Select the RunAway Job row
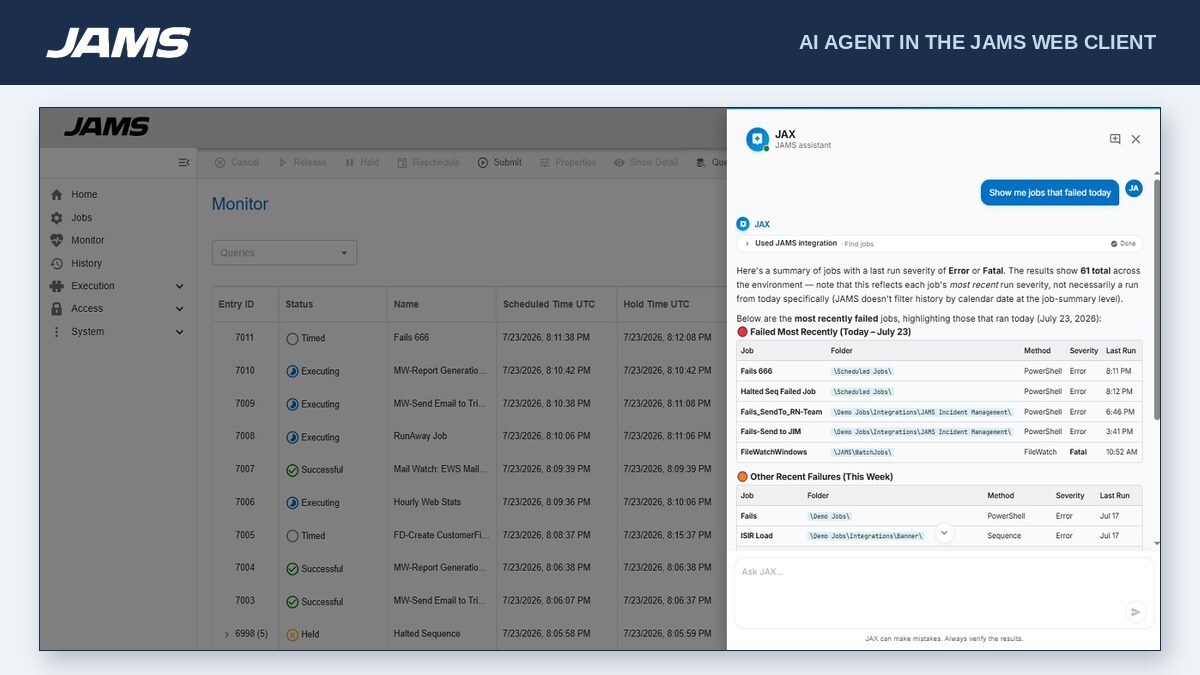 [x=470, y=437]
